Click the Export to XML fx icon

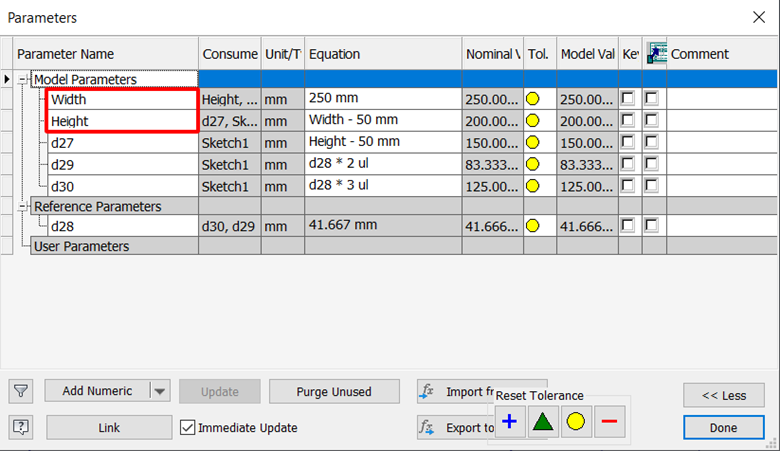[x=426, y=427]
